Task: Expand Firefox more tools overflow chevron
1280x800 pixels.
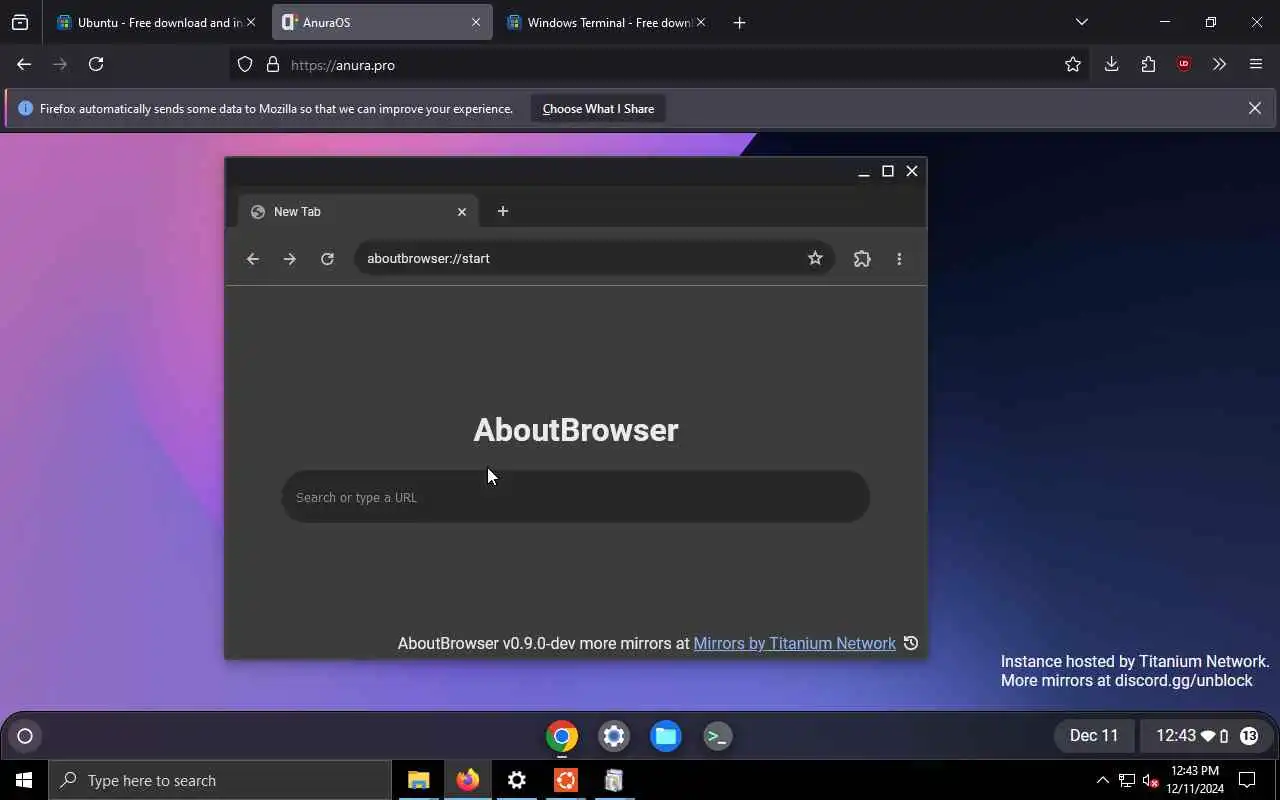Action: pyautogui.click(x=1219, y=64)
